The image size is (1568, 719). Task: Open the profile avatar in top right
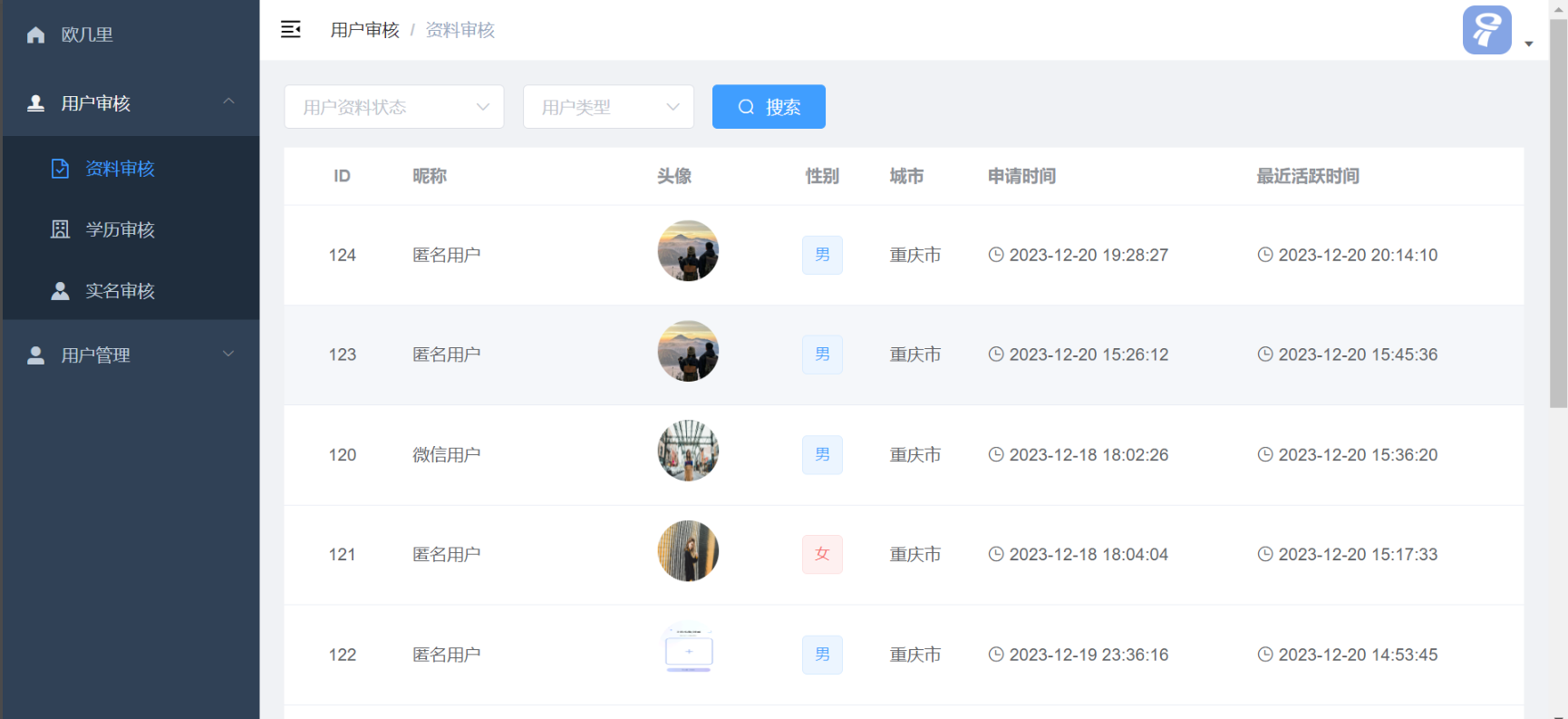[1486, 30]
